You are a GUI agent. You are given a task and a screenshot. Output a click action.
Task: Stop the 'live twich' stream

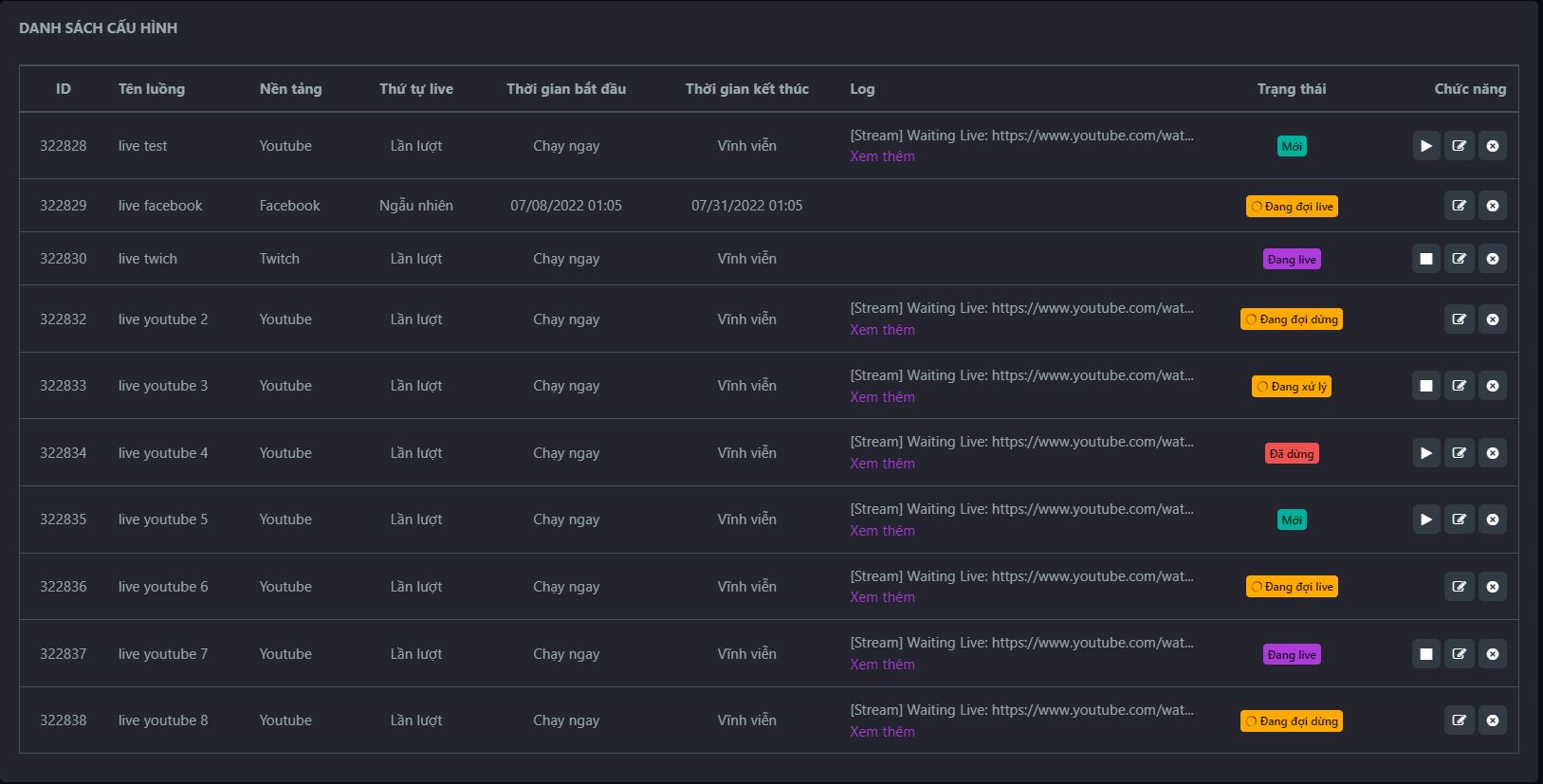pyautogui.click(x=1425, y=259)
